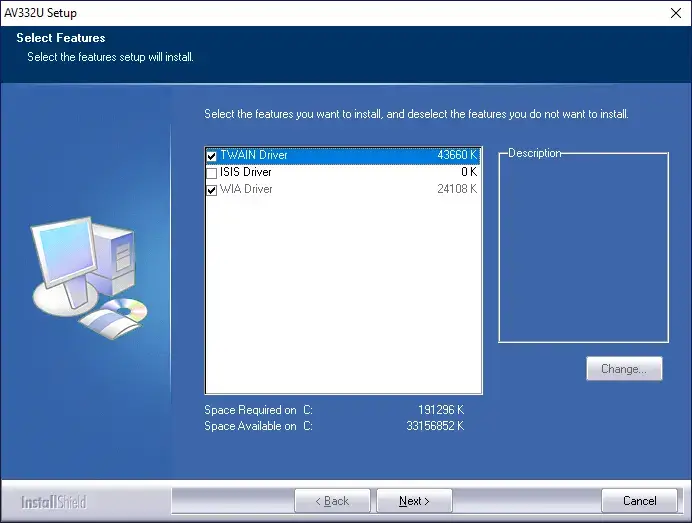Screen dimensions: 692x523
Task: Click the 43660 K size value
Action: [457, 156]
